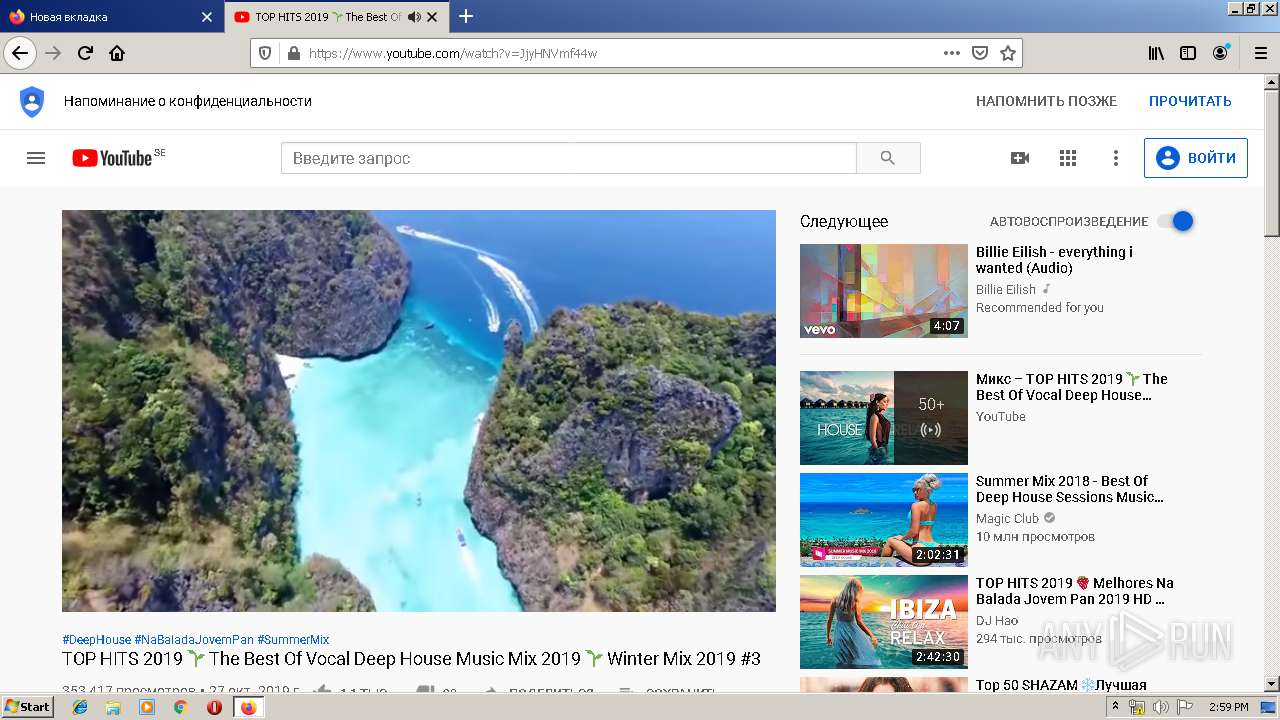Close the Новая вкладка tab

click(x=207, y=17)
